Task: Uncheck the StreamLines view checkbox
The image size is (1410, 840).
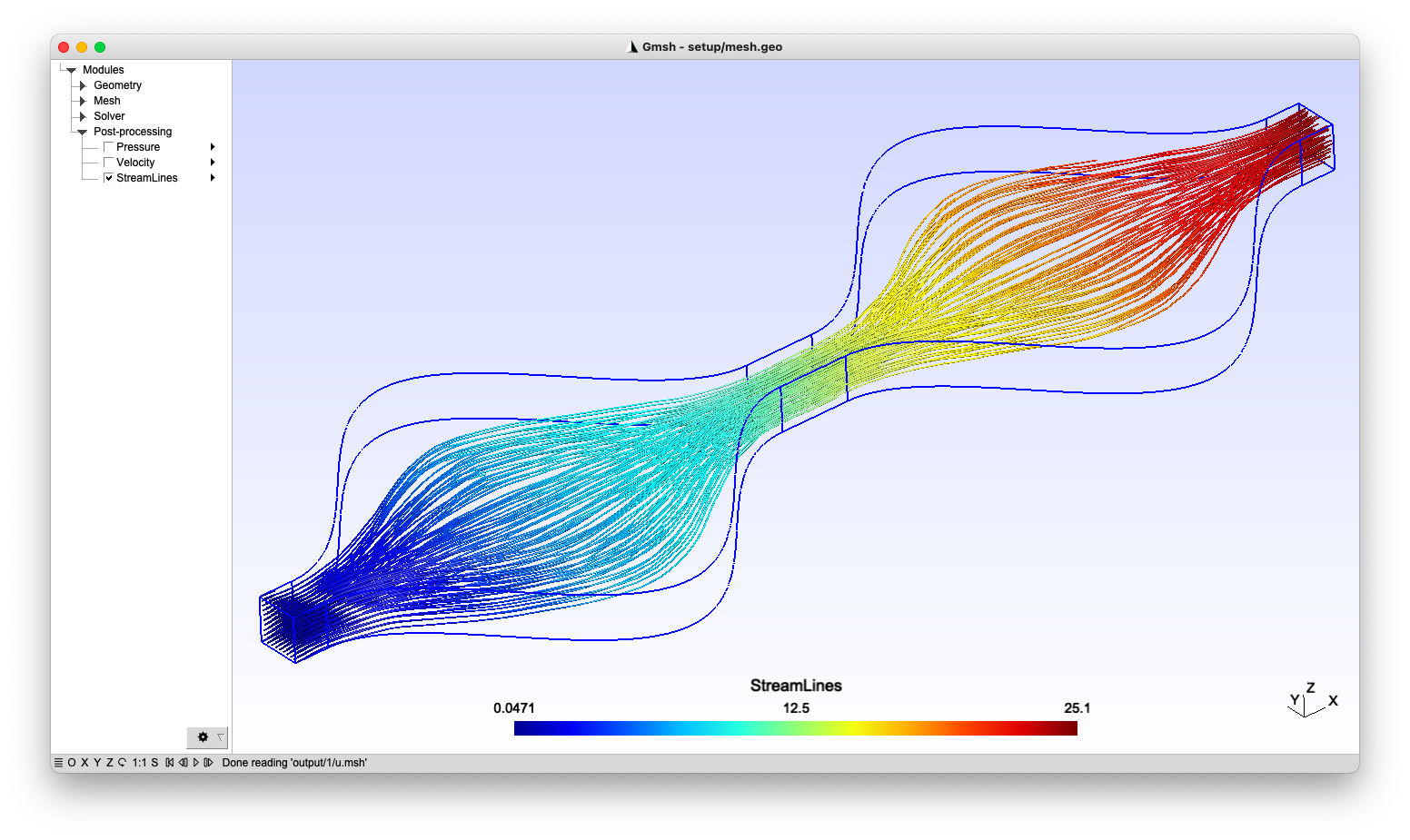Action: point(109,178)
